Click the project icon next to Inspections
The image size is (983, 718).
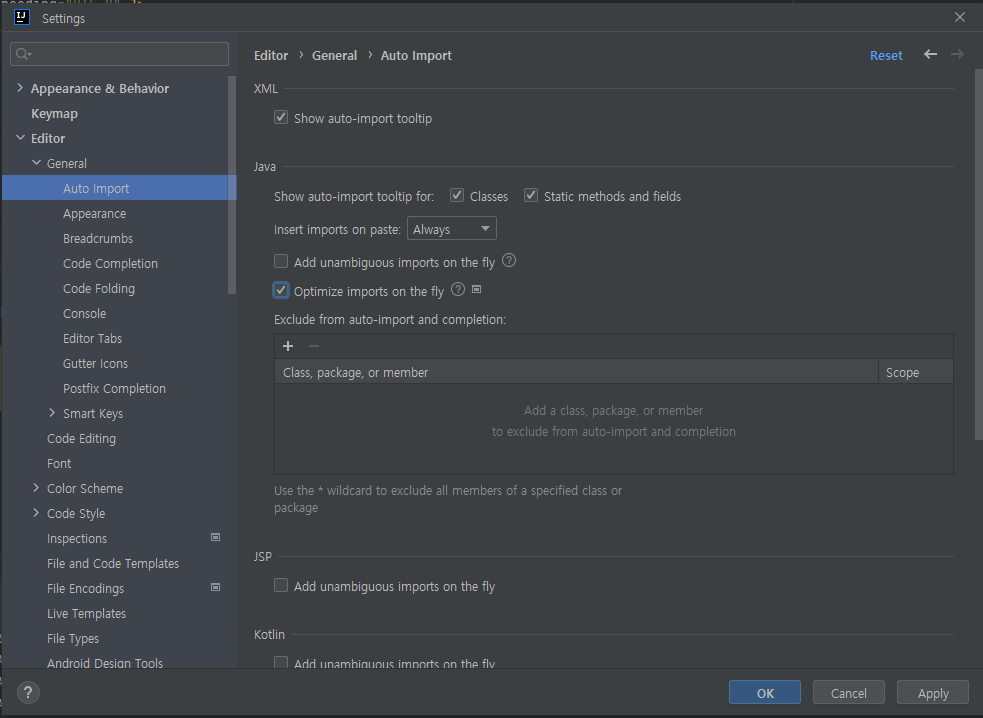pos(215,537)
